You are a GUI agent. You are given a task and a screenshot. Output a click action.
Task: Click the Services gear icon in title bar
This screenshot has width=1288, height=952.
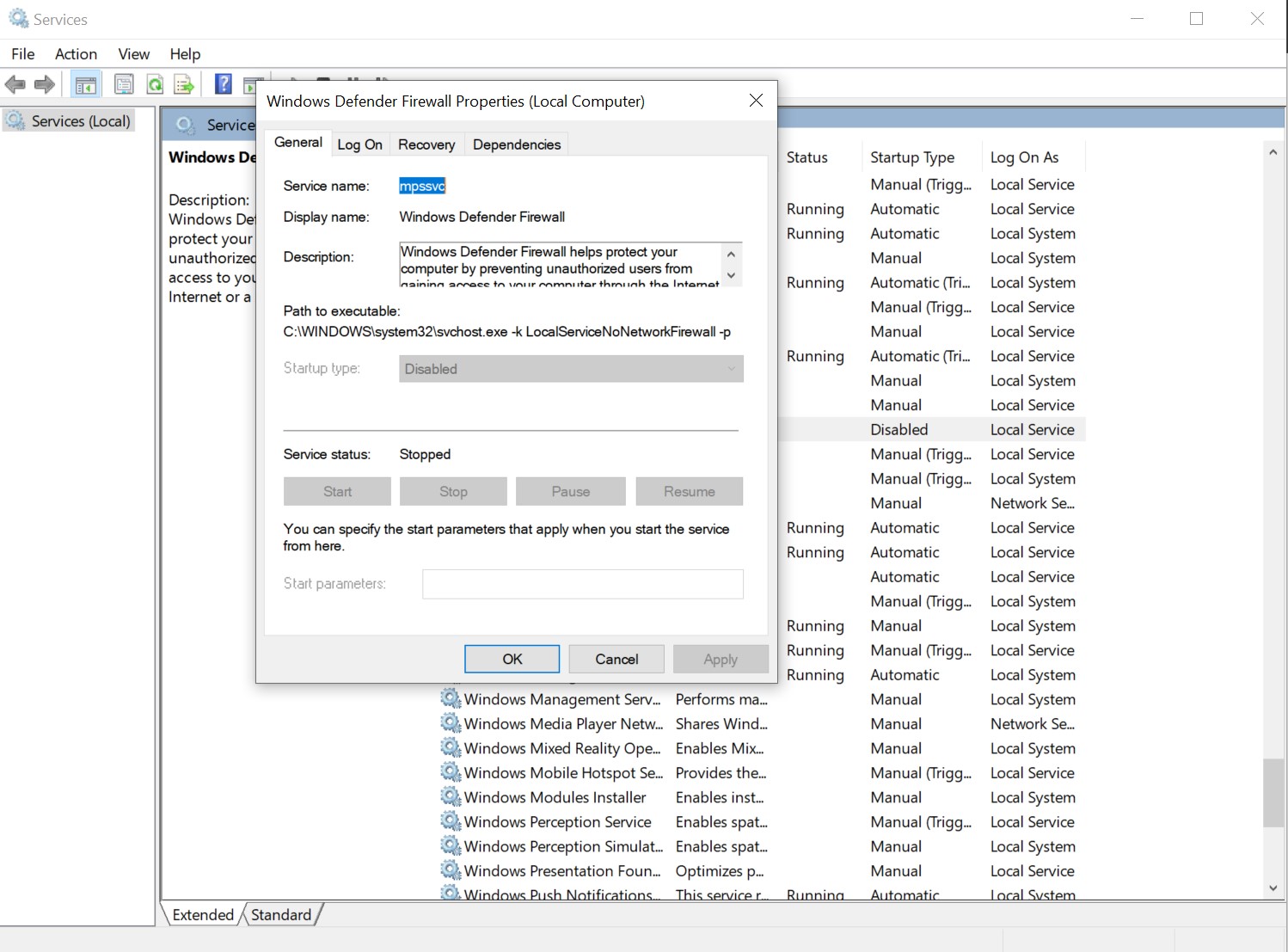(18, 18)
